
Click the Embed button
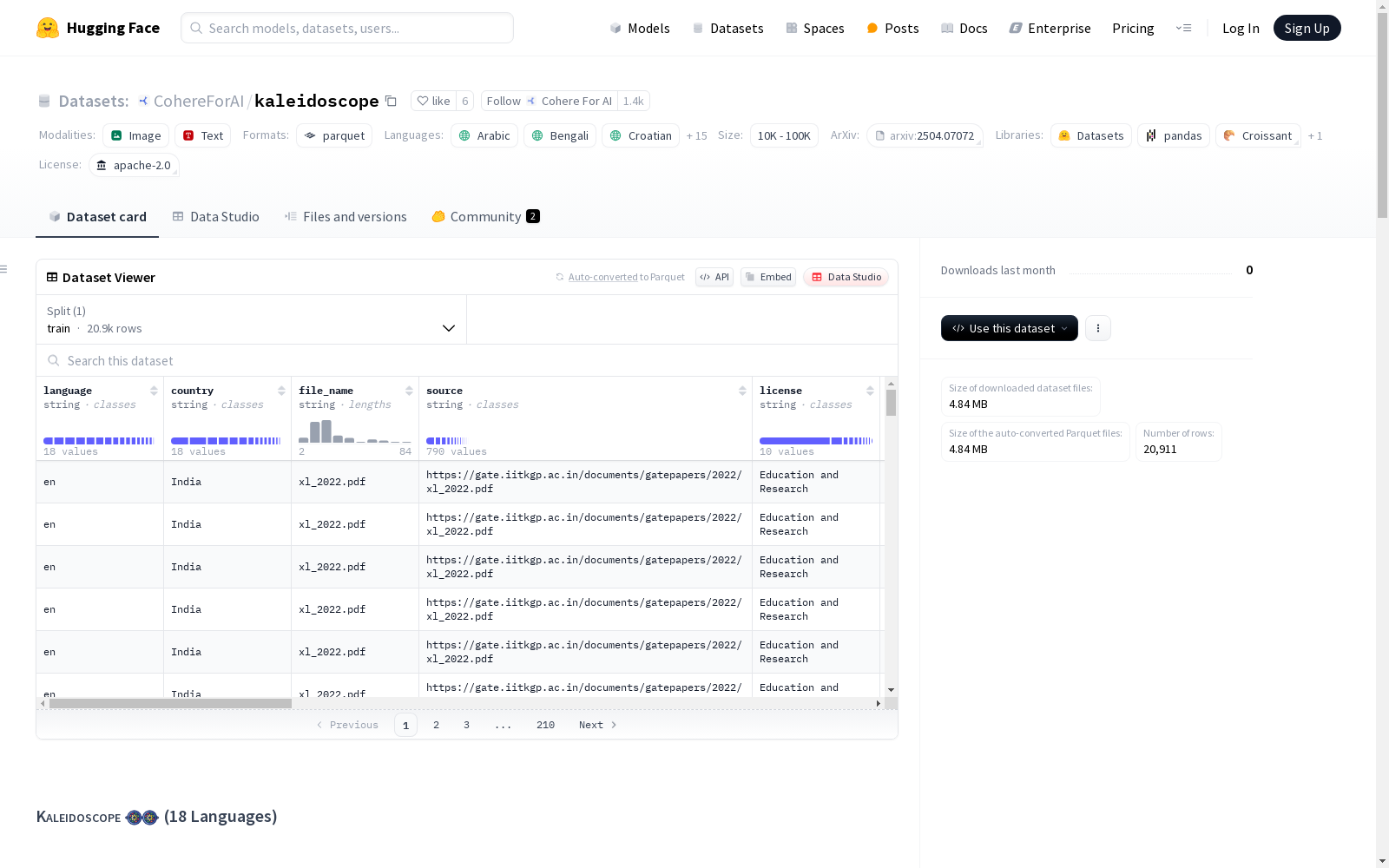[768, 277]
